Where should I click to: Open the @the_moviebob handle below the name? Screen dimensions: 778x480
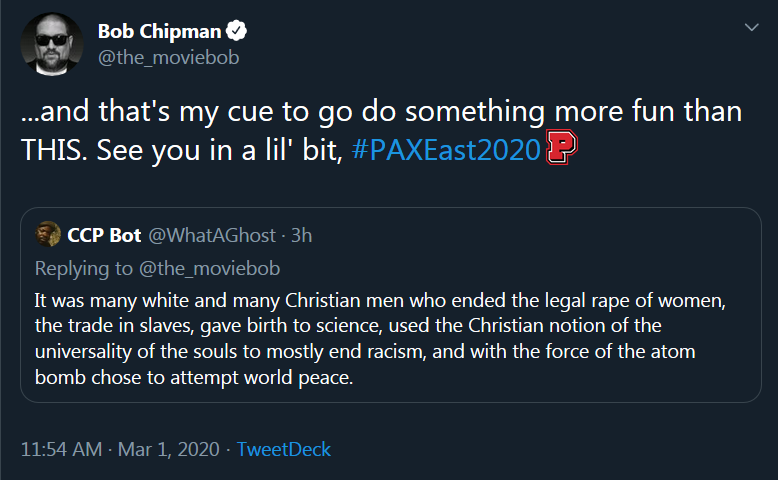[x=169, y=58]
